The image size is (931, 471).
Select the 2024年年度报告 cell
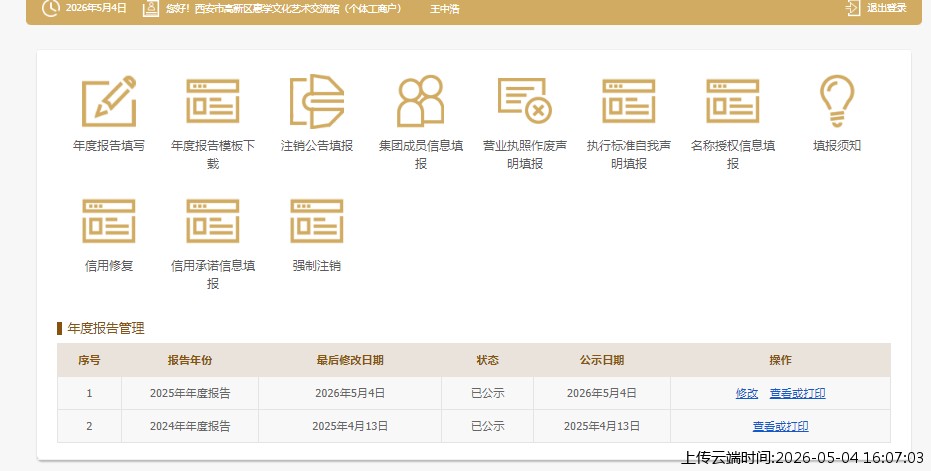pyautogui.click(x=190, y=426)
